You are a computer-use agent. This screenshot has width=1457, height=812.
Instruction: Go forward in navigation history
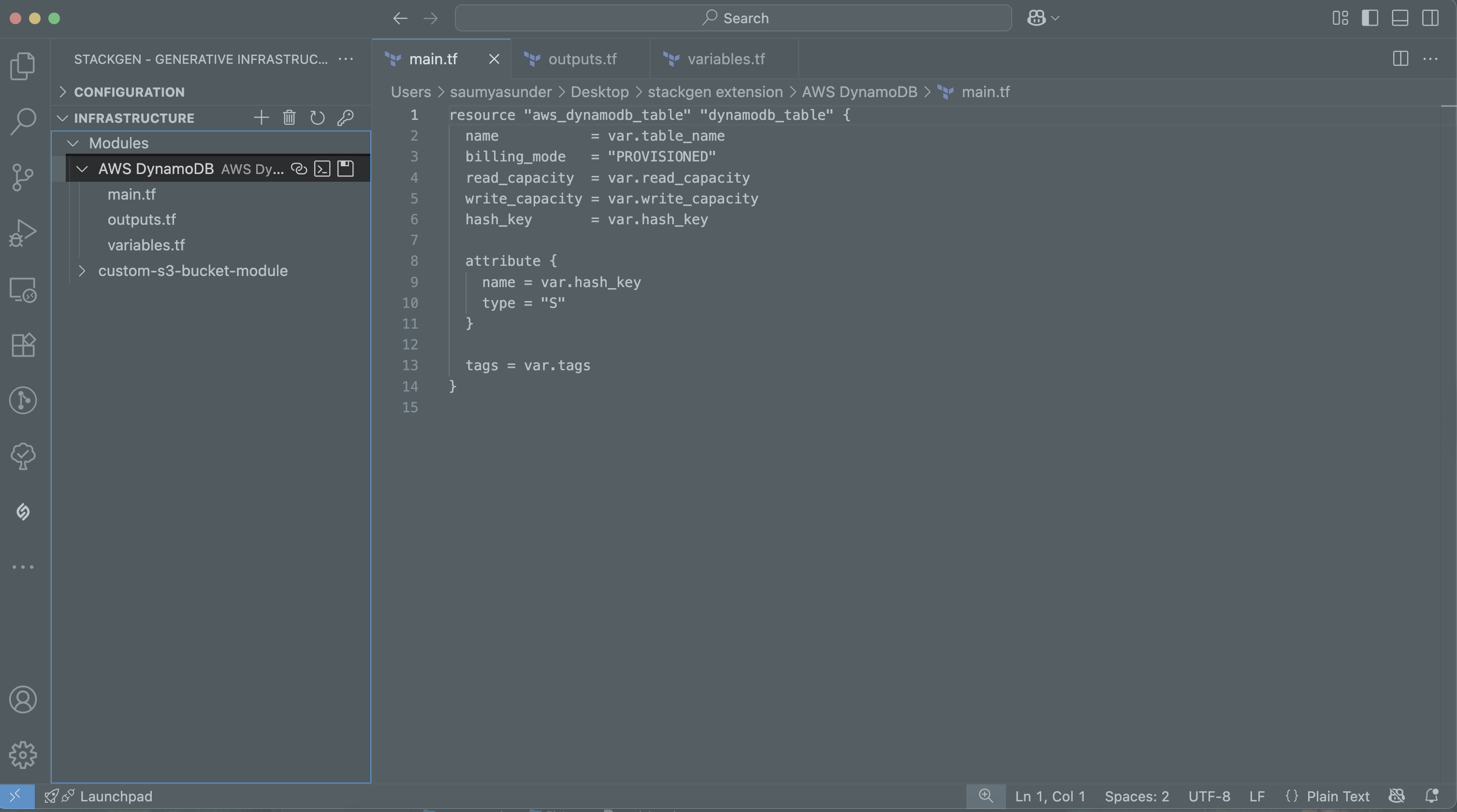coord(430,18)
